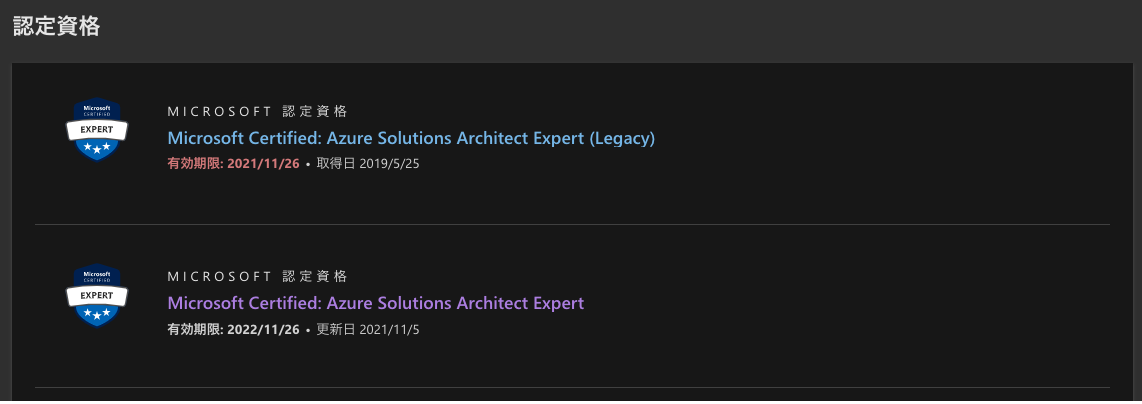Screen dimensions: 1142x404
Task: Click EXPERT ribbon on the Legacy badge
Action: (x=97, y=130)
